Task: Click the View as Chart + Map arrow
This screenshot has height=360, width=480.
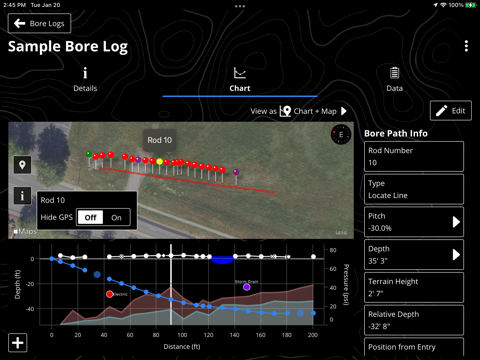Action: [344, 111]
